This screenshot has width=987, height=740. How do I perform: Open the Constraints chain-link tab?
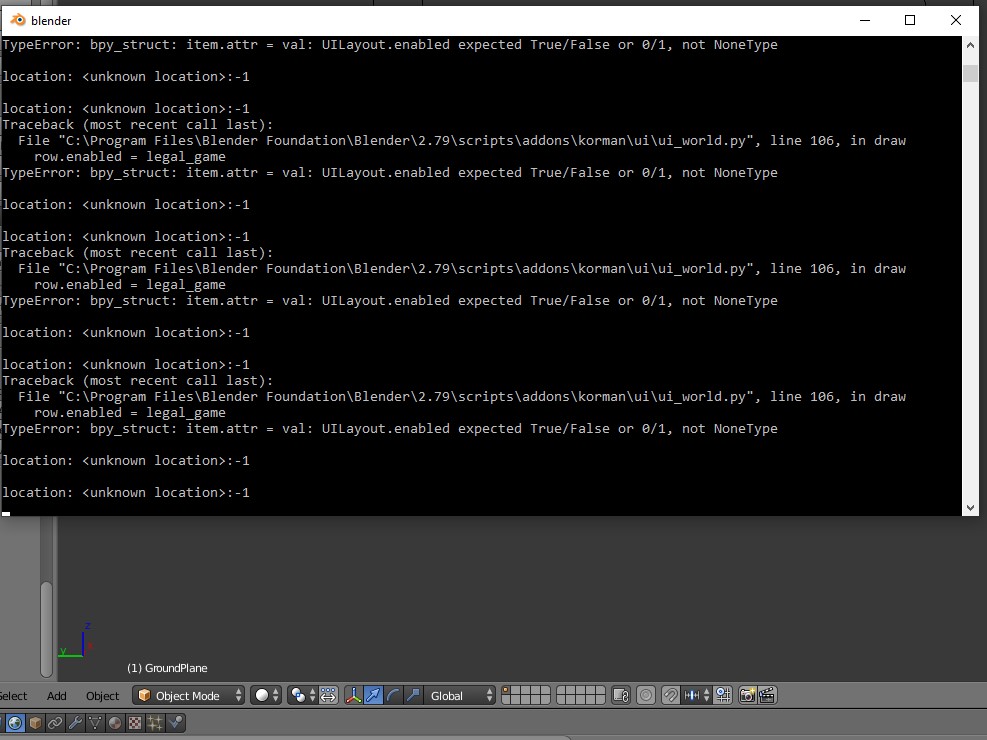[x=55, y=723]
